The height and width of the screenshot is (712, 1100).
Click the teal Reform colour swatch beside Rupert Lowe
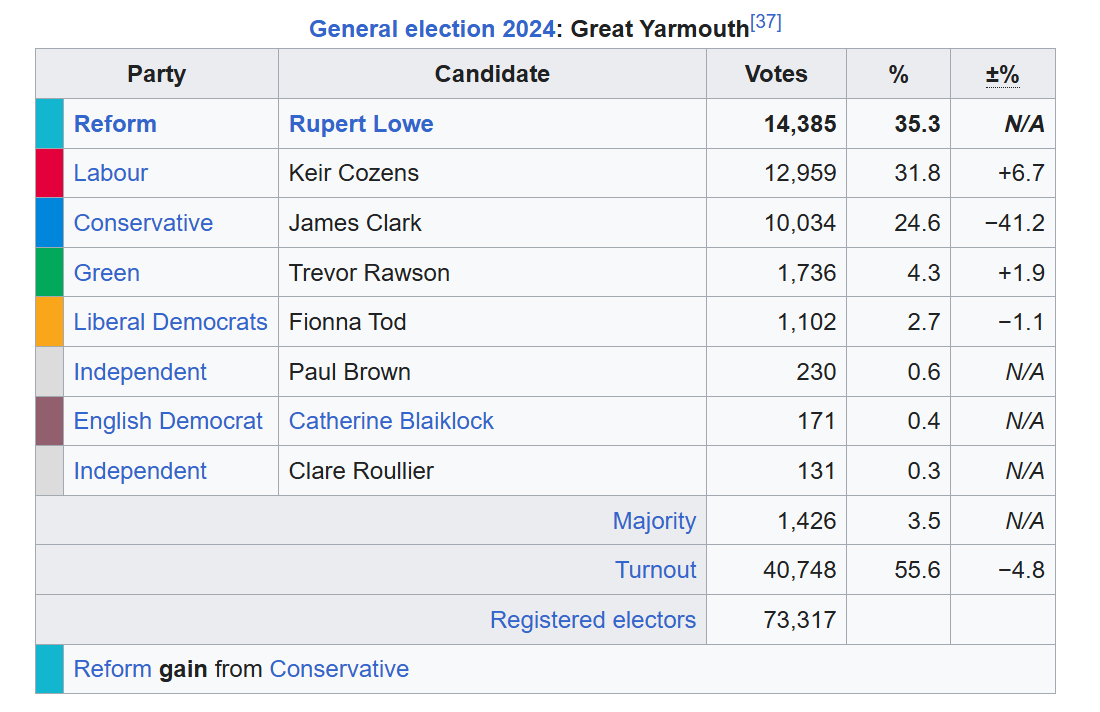pyautogui.click(x=49, y=124)
